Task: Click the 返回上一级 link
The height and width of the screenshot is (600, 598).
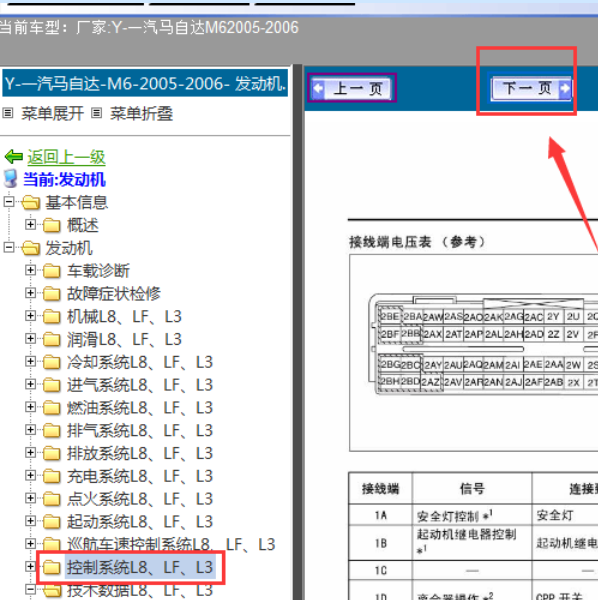Action: coord(66,157)
